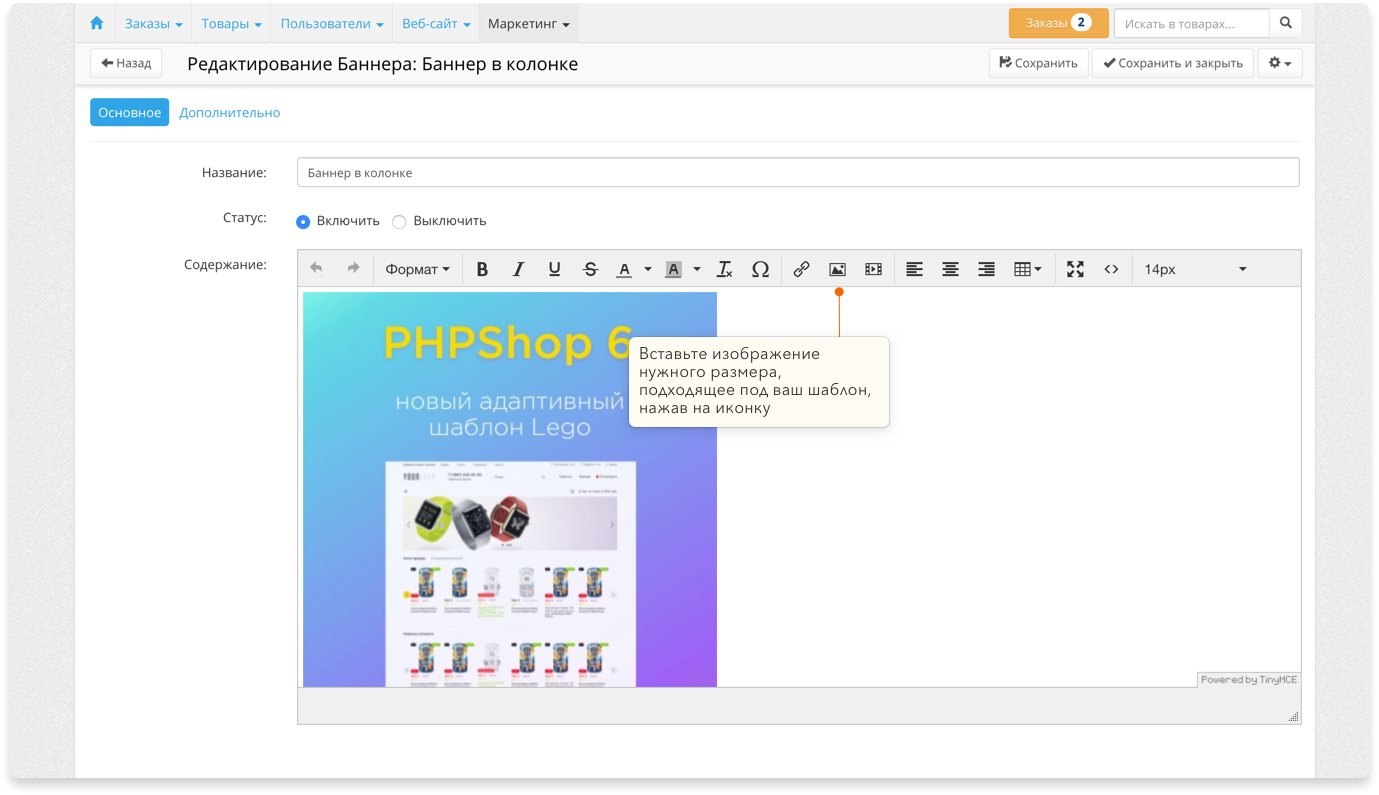Toggle italic formatting

point(518,269)
